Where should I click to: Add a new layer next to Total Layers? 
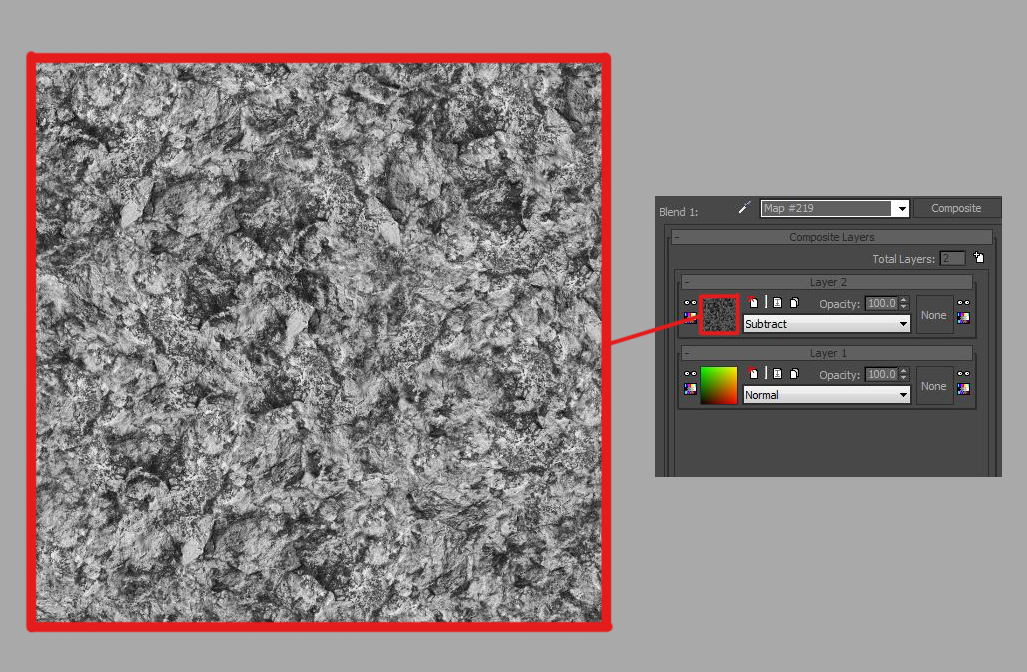[x=979, y=257]
